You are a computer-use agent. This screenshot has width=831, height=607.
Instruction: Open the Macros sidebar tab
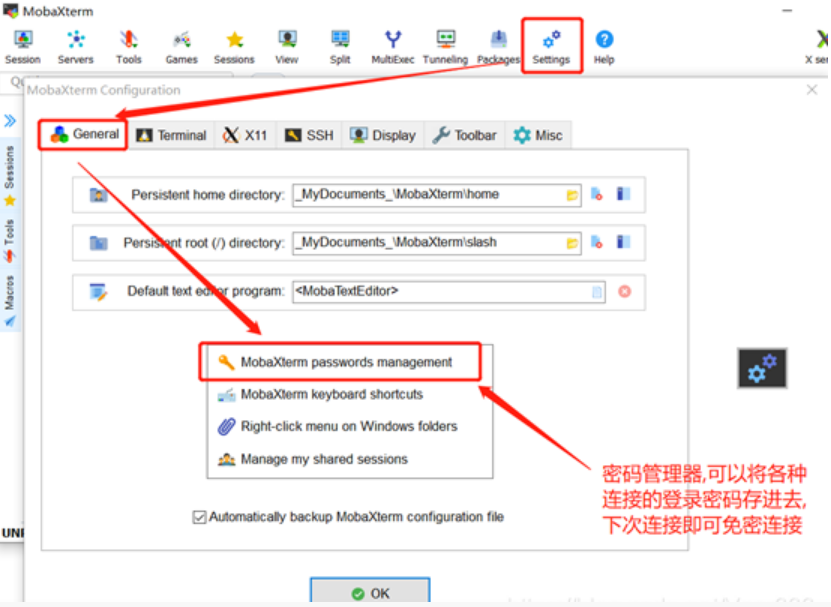point(10,300)
